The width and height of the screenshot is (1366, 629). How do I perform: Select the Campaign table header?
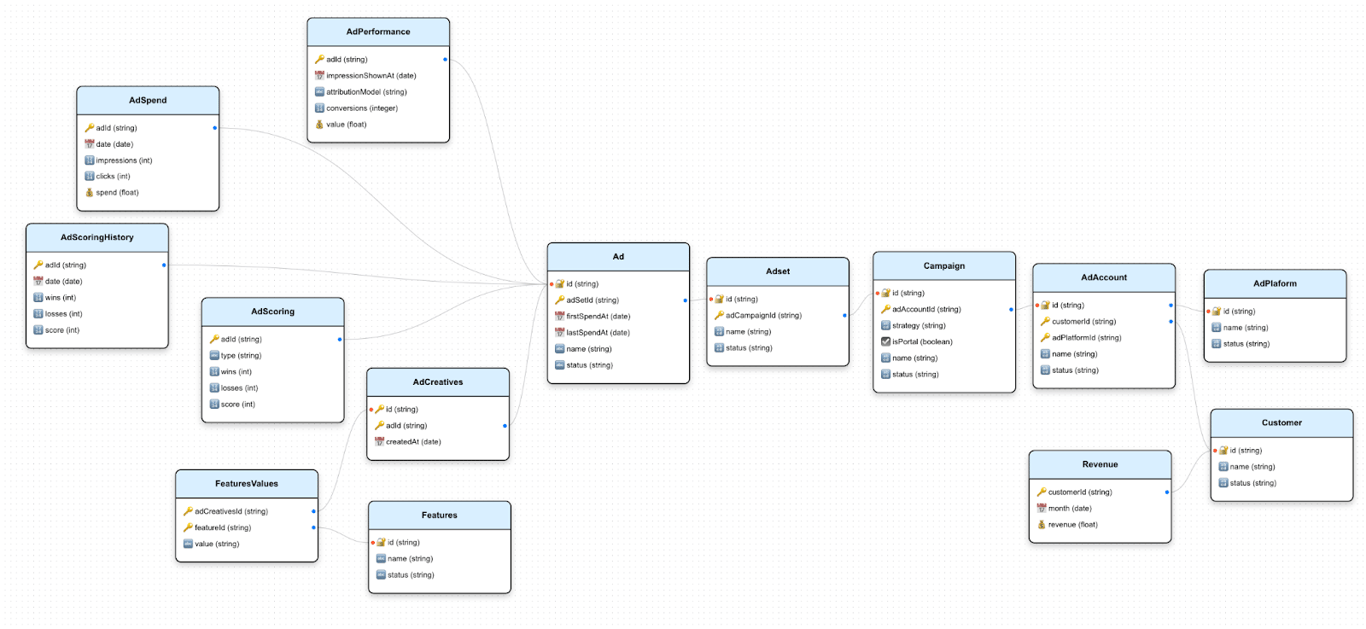(944, 266)
